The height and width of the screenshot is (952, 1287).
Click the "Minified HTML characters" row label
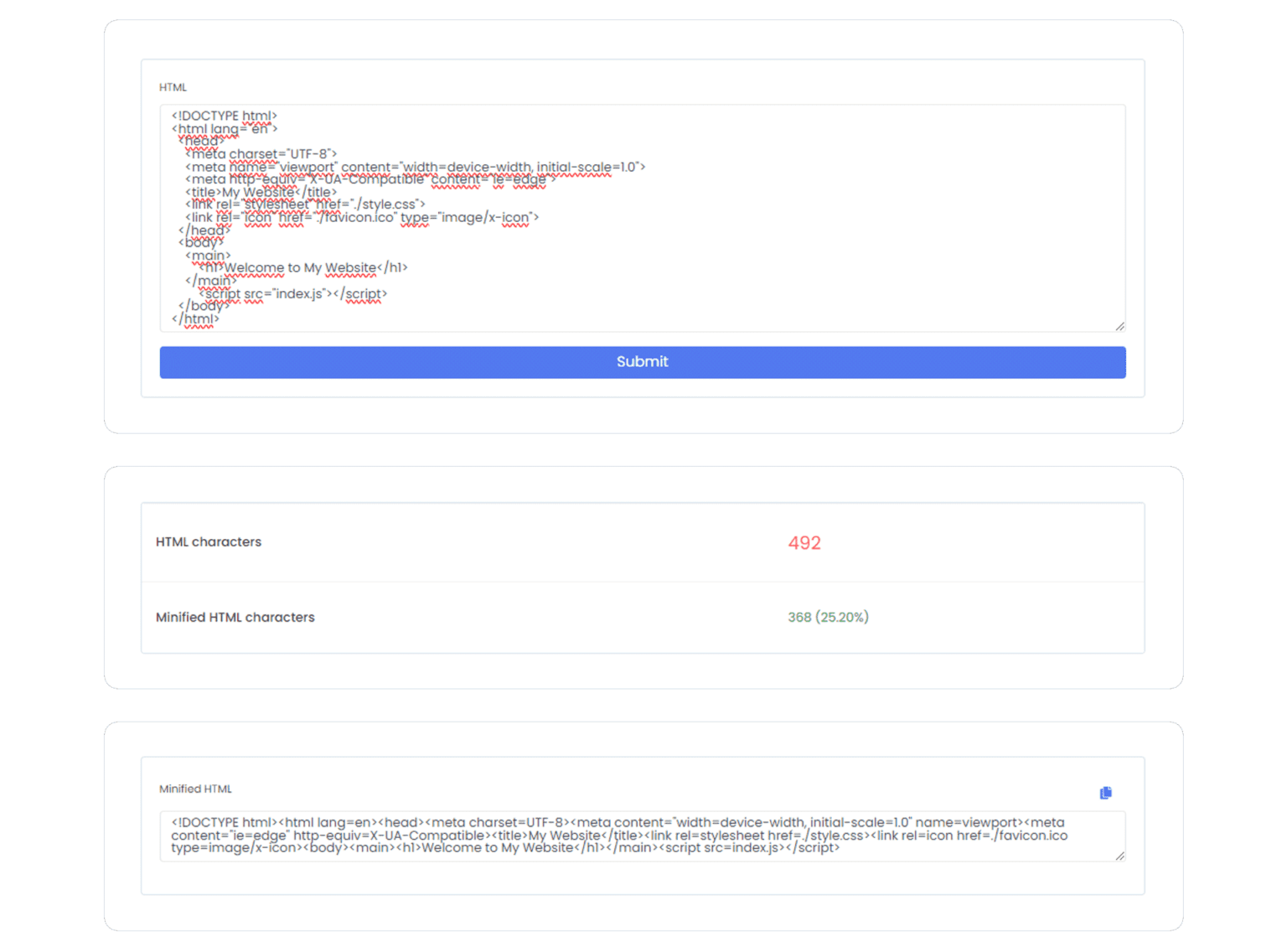pyautogui.click(x=235, y=618)
